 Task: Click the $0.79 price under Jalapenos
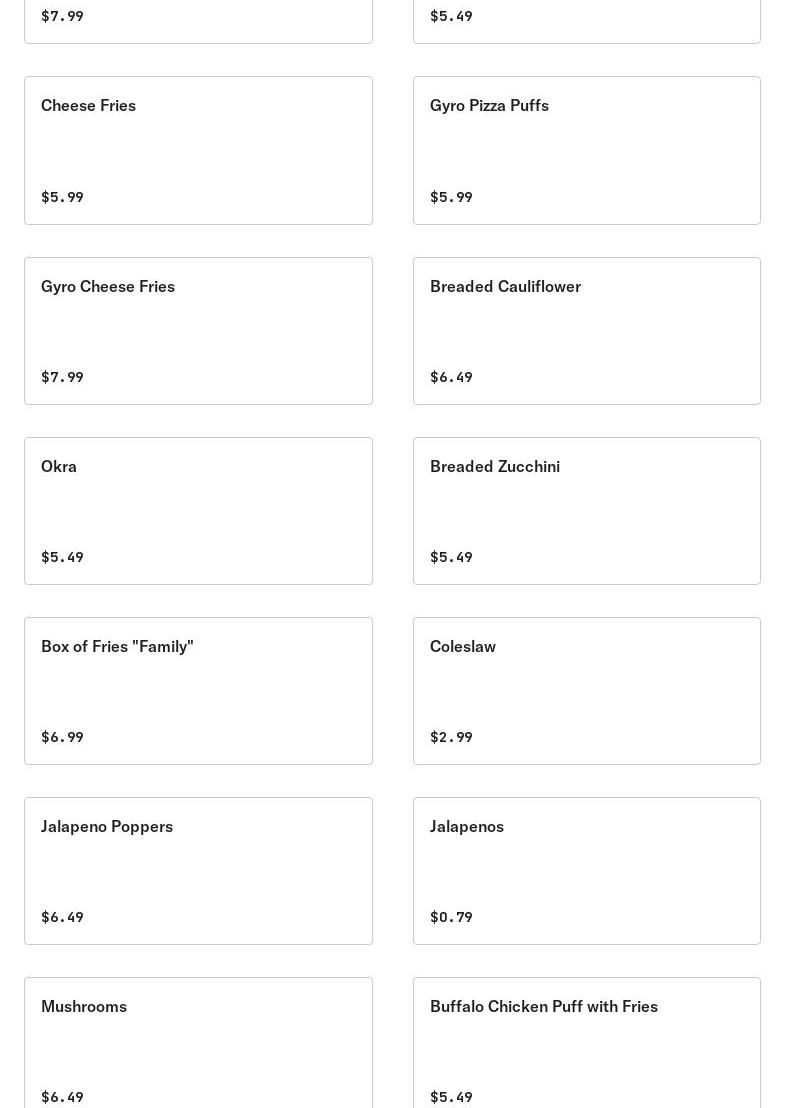click(451, 917)
